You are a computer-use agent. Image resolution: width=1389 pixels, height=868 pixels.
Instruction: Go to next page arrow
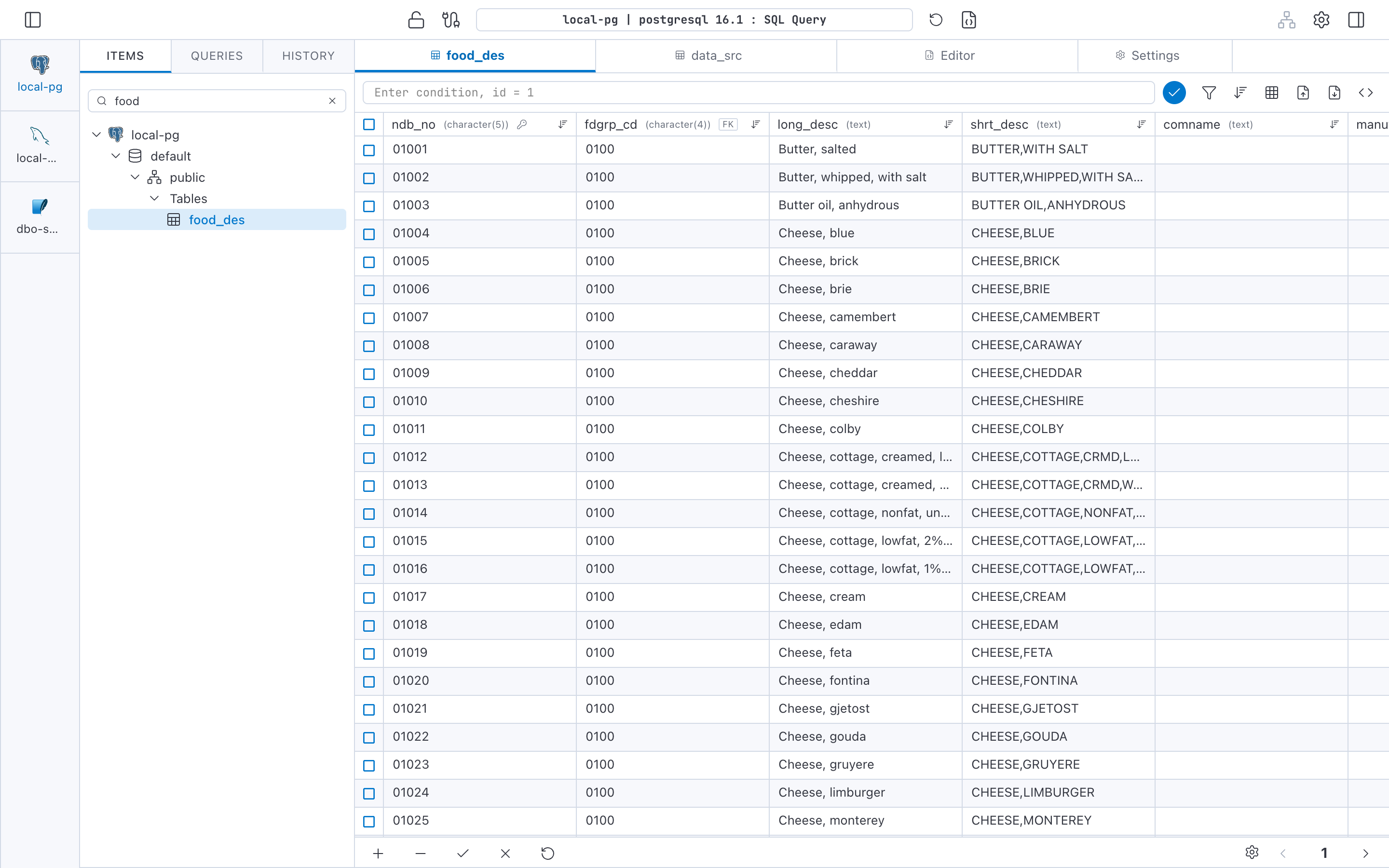[1365, 854]
